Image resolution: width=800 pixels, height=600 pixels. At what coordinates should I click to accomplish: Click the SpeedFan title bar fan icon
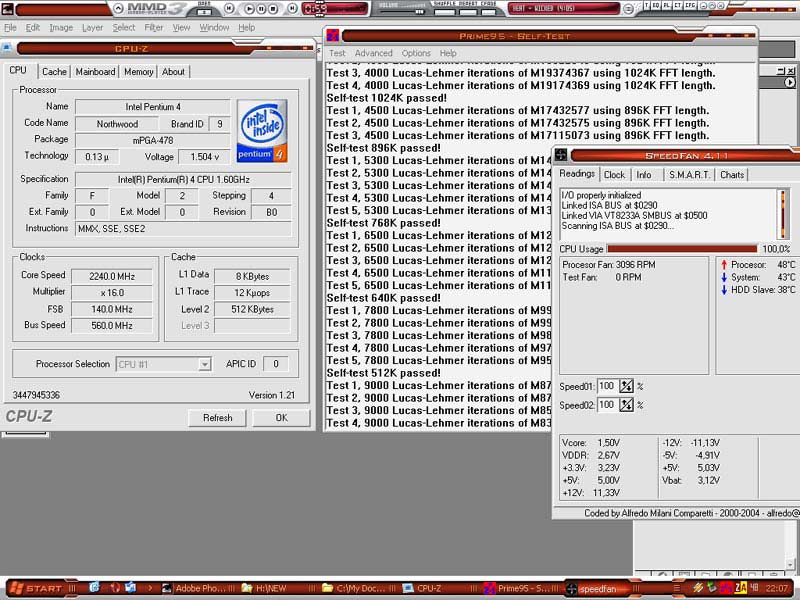click(x=561, y=154)
